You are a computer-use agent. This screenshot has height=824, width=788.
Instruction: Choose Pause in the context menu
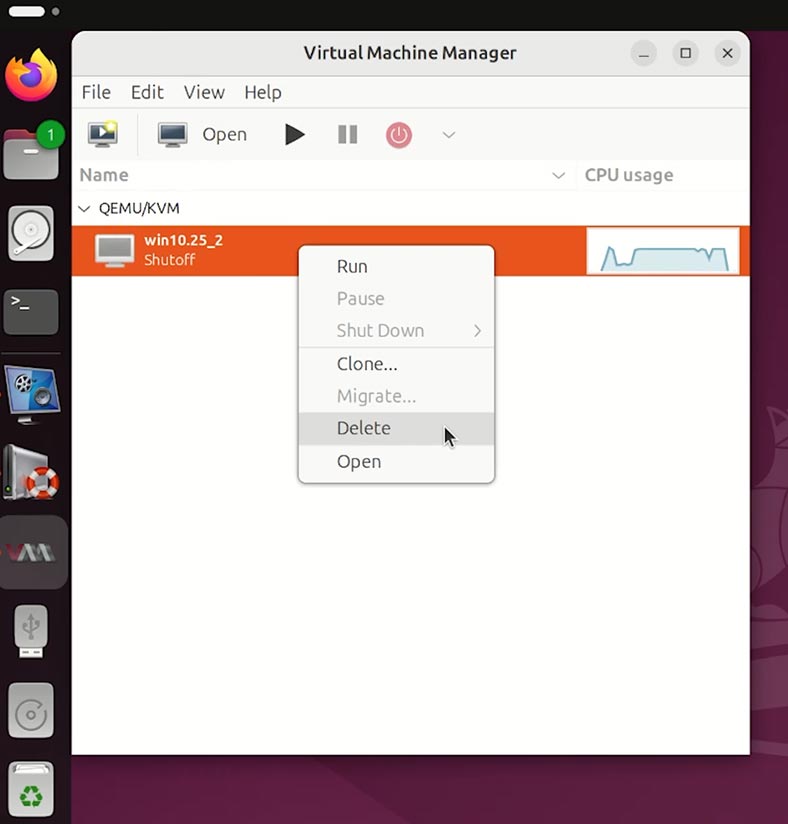coord(396,298)
